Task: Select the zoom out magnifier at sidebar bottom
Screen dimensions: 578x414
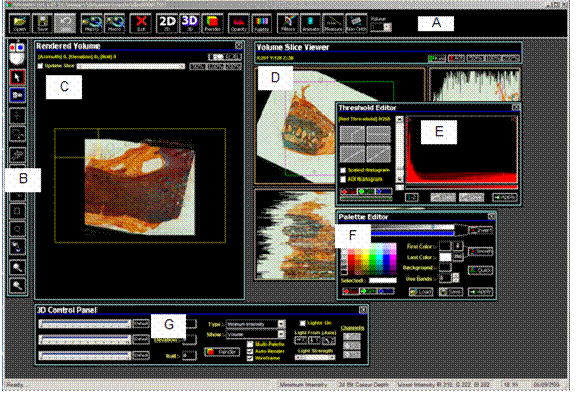Action: [17, 285]
